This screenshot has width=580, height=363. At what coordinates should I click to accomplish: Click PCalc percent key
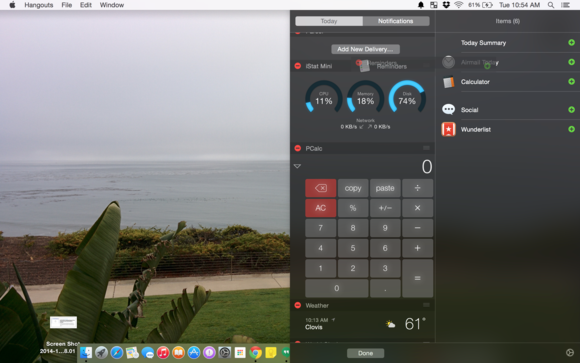coord(353,208)
